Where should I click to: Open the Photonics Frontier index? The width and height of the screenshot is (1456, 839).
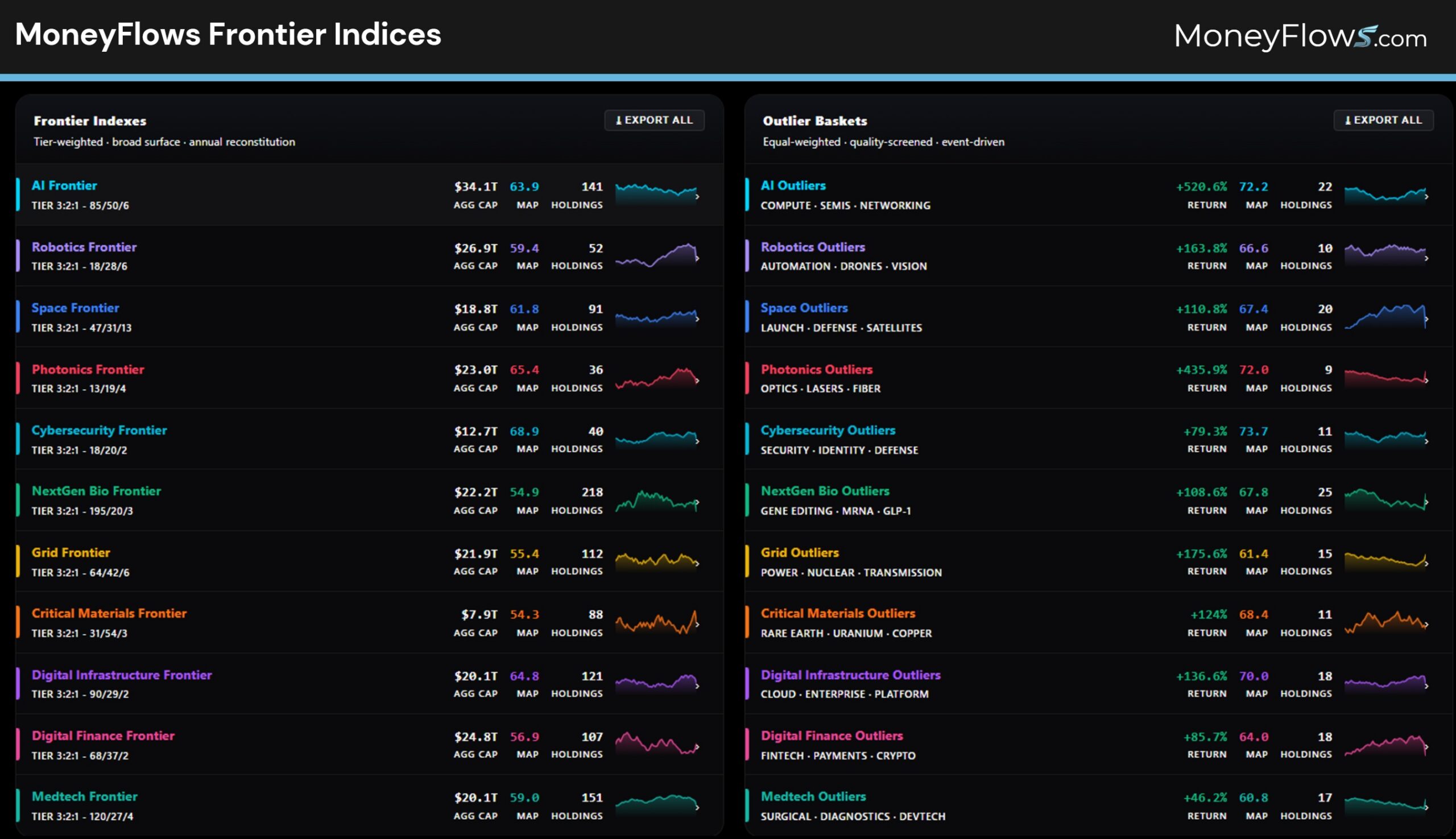(x=369, y=378)
